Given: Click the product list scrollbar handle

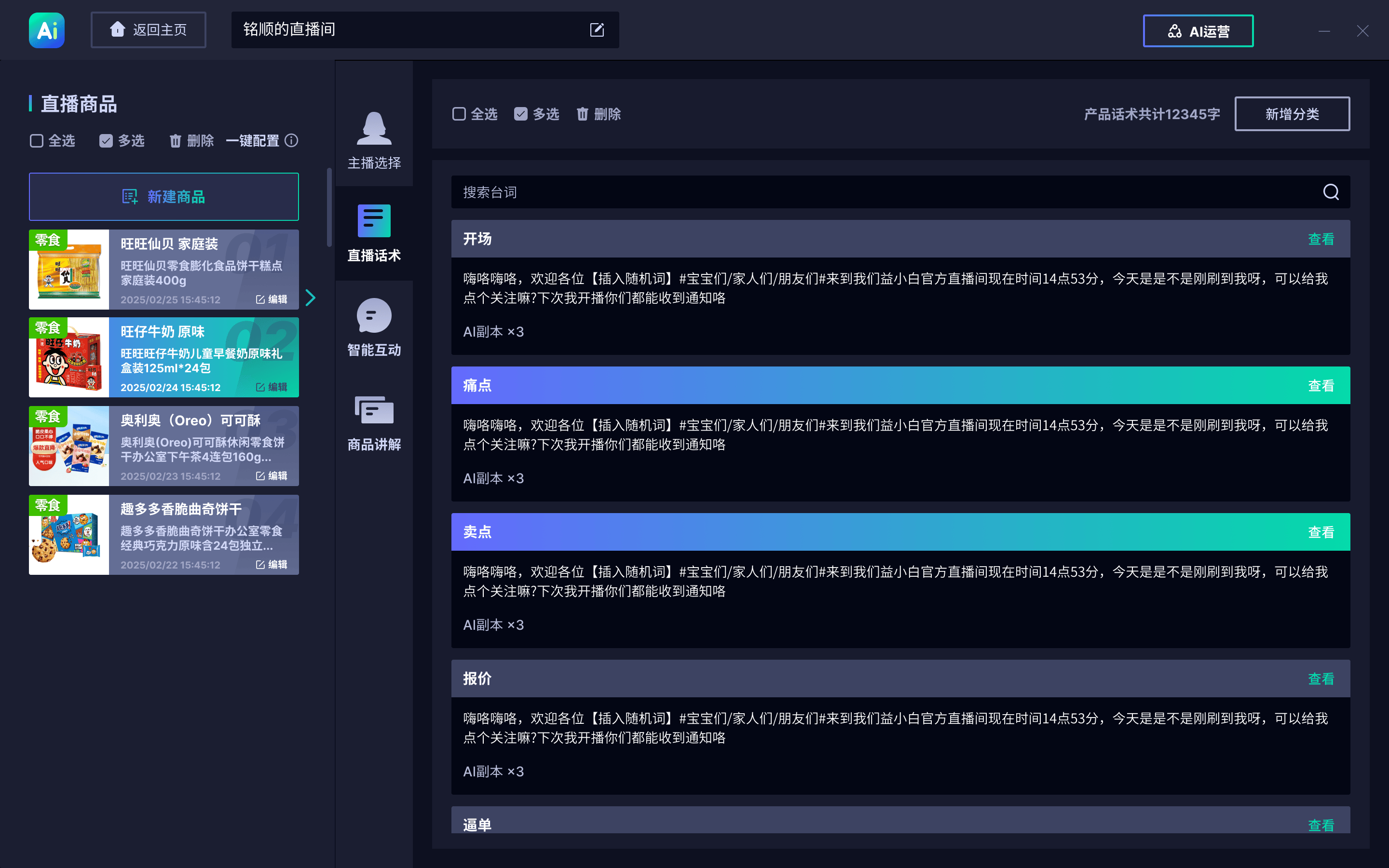Looking at the screenshot, I should coord(329,207).
